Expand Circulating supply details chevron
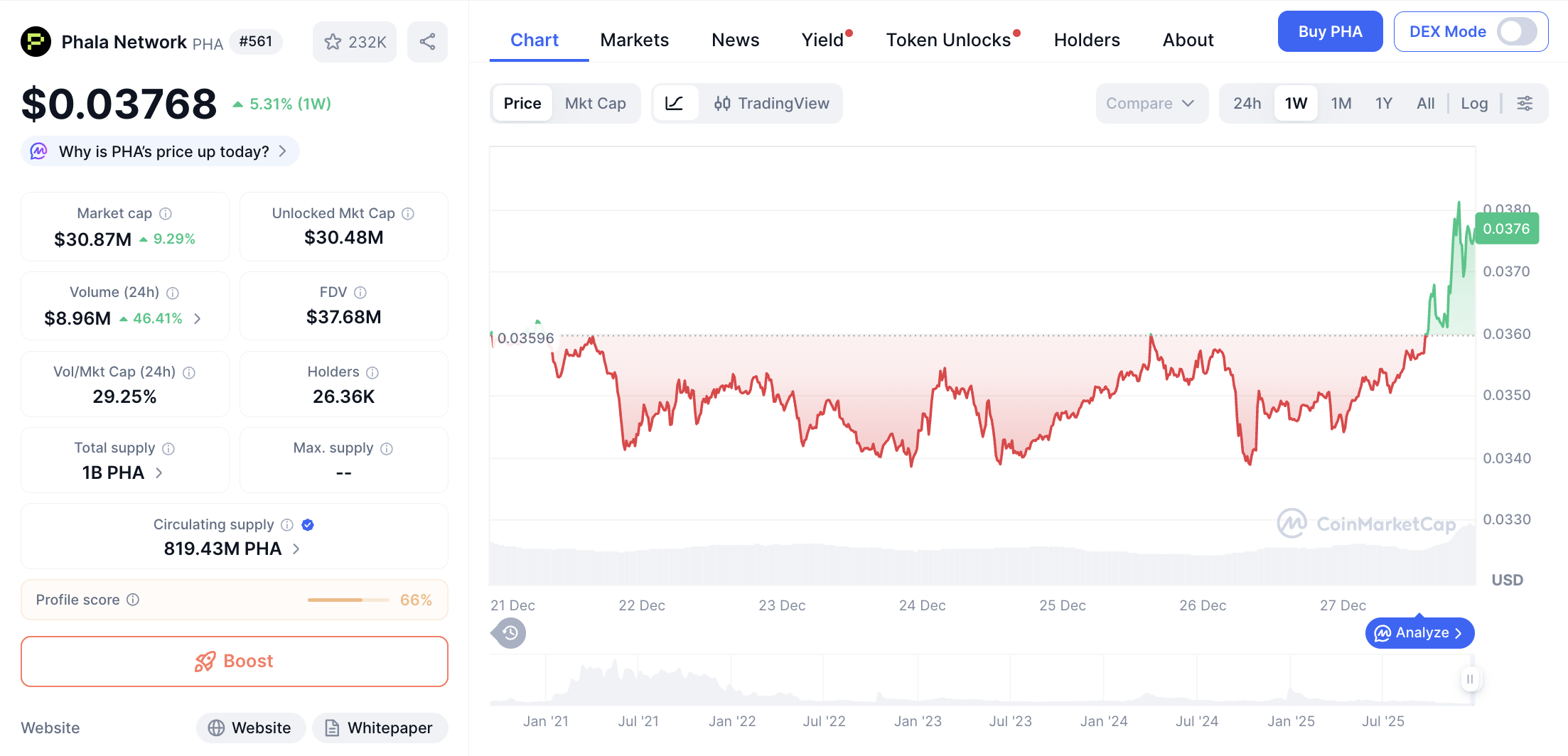This screenshot has width=1568, height=756. [x=296, y=549]
